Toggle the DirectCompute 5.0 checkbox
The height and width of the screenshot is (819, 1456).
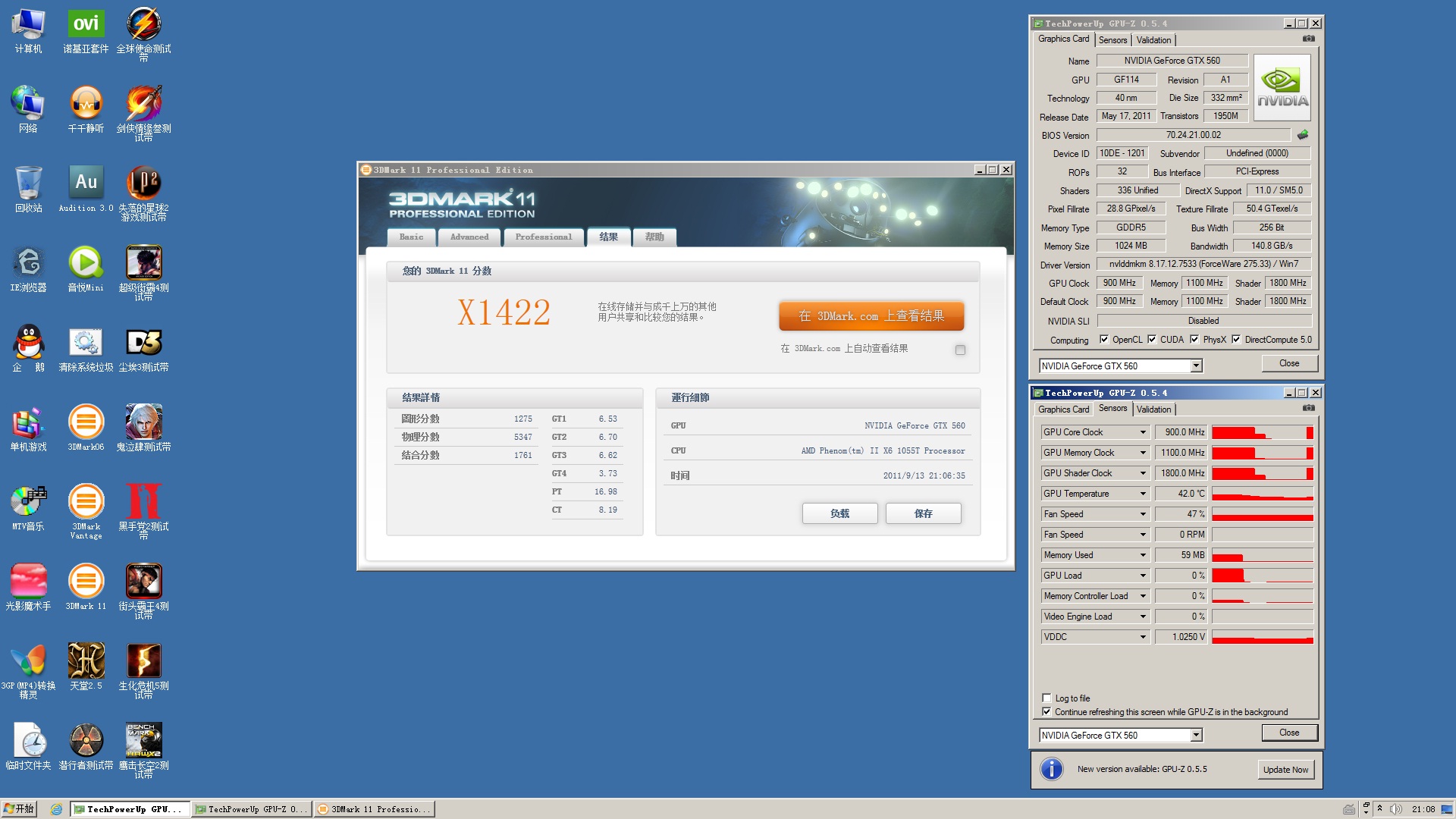[x=1236, y=340]
